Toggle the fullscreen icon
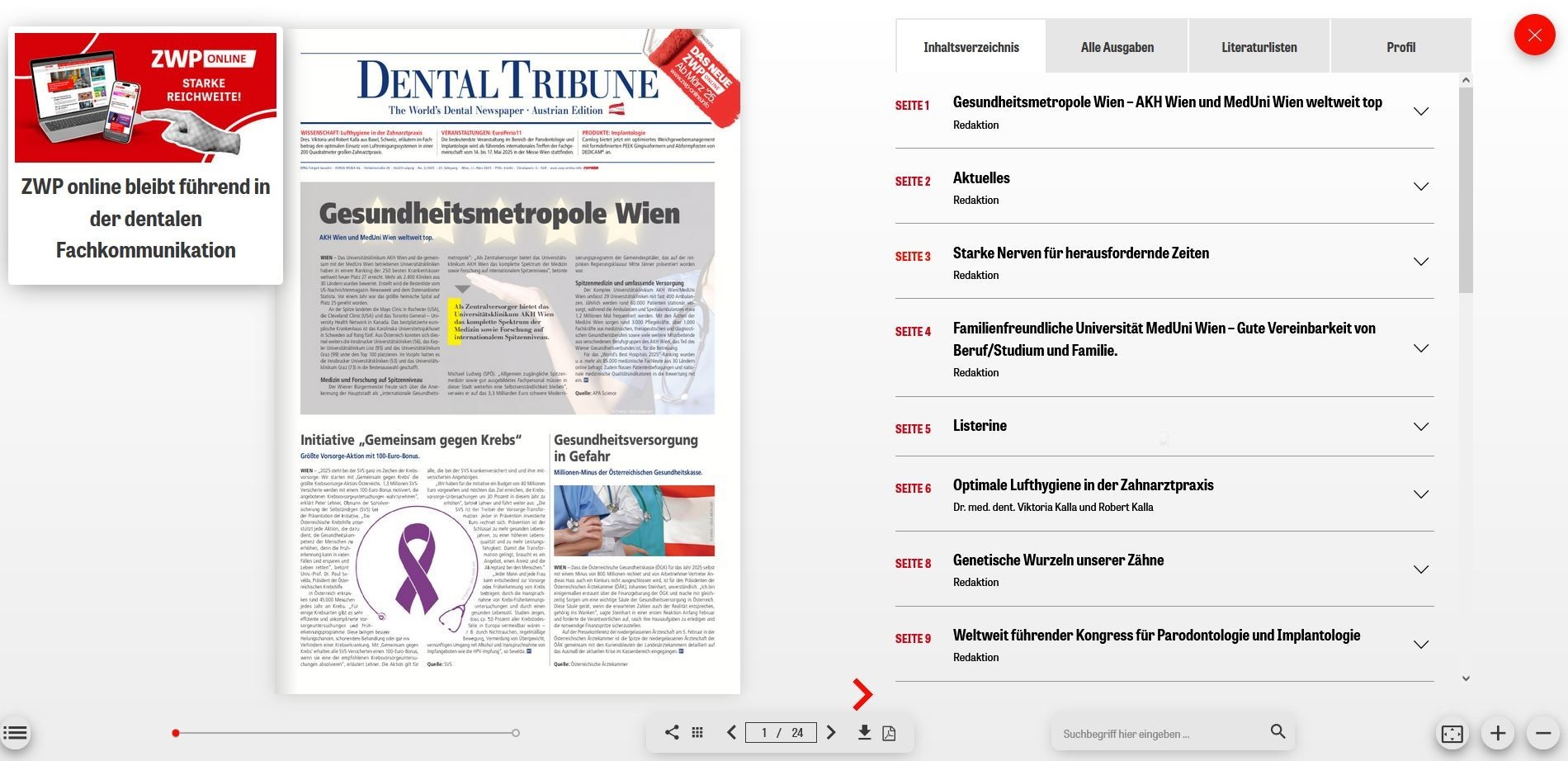Screen dimensions: 1568x761 [x=1452, y=733]
